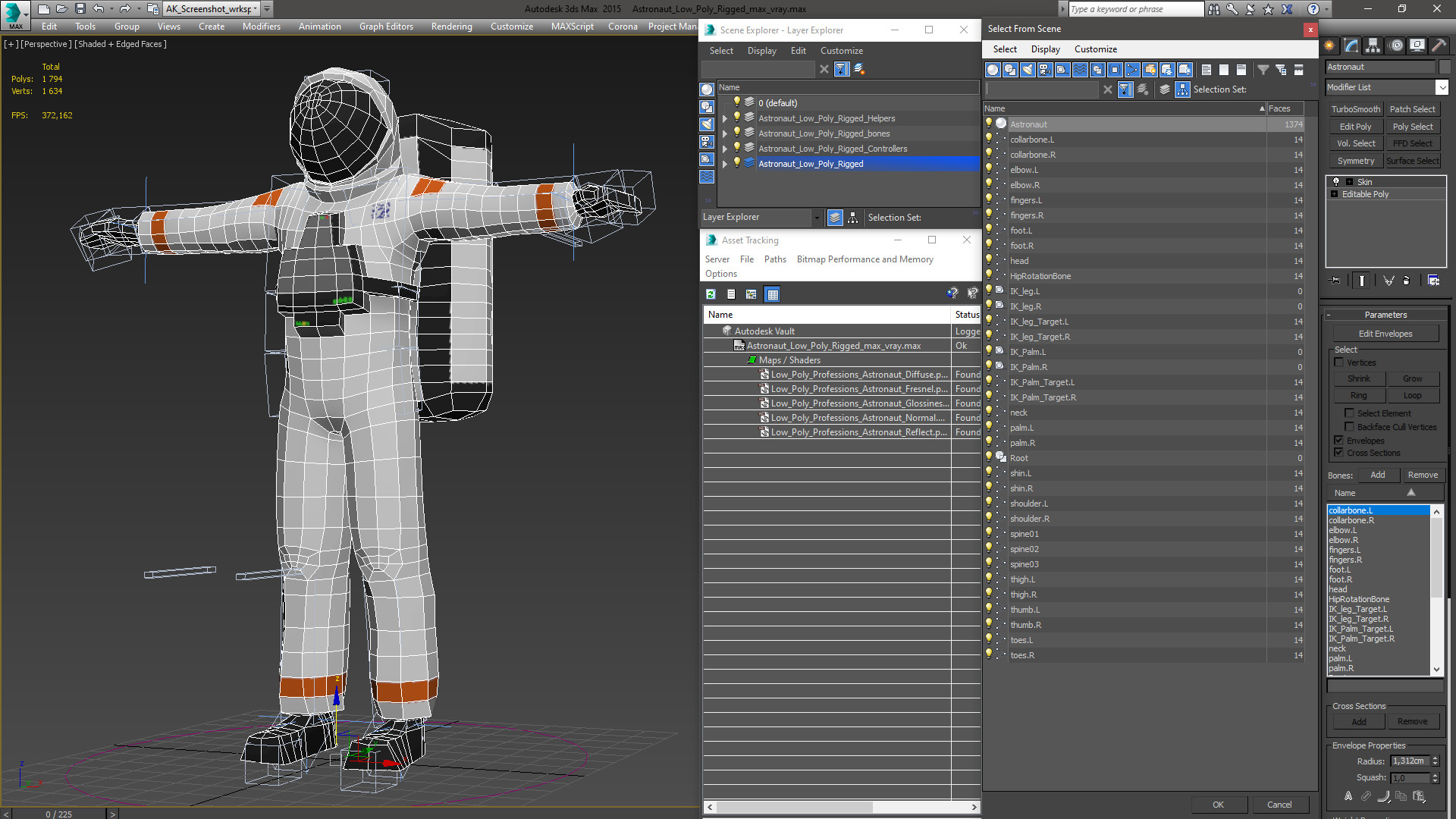Toggle Display Space Warps filter in Select From Scene
The width and height of the screenshot is (1456, 819).
pos(1080,70)
